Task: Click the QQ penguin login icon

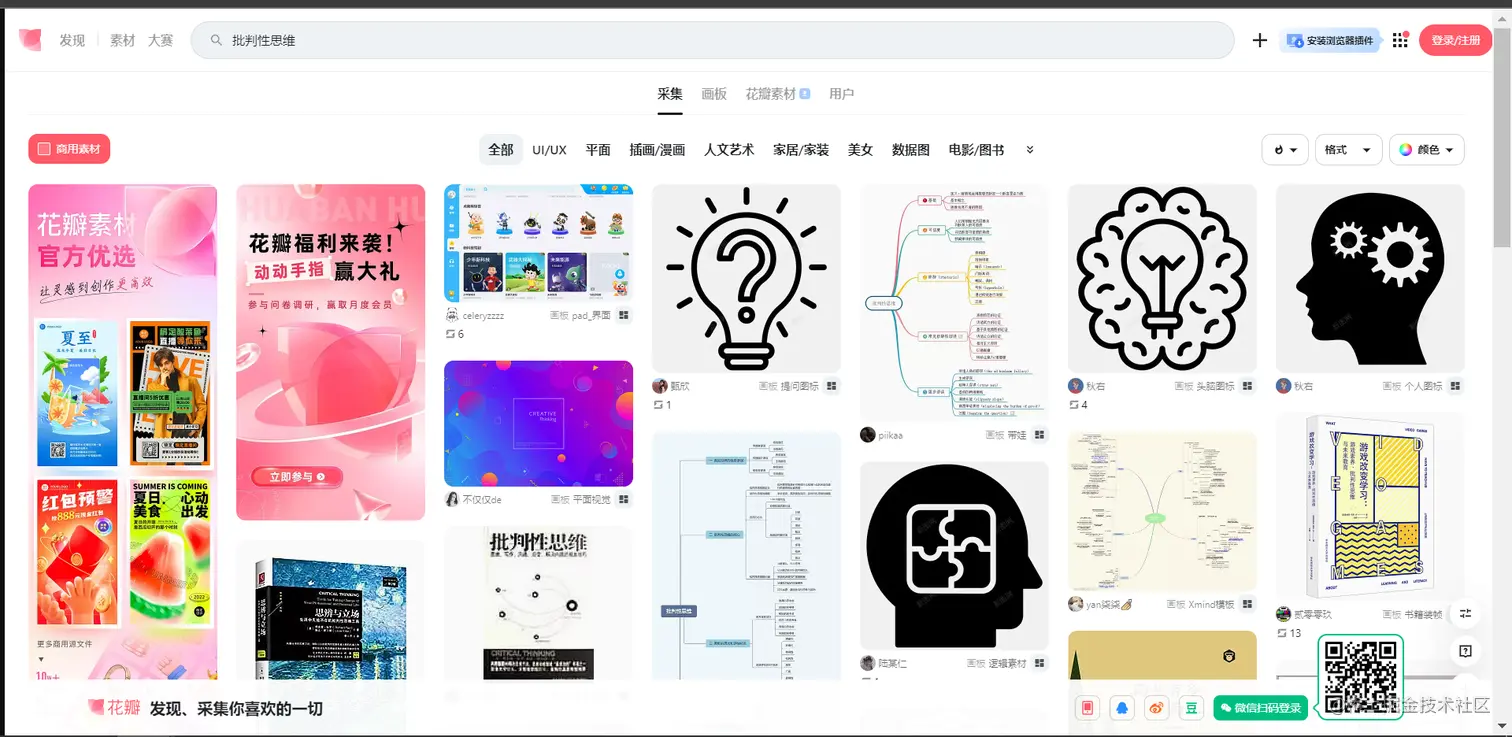Action: click(x=1122, y=708)
